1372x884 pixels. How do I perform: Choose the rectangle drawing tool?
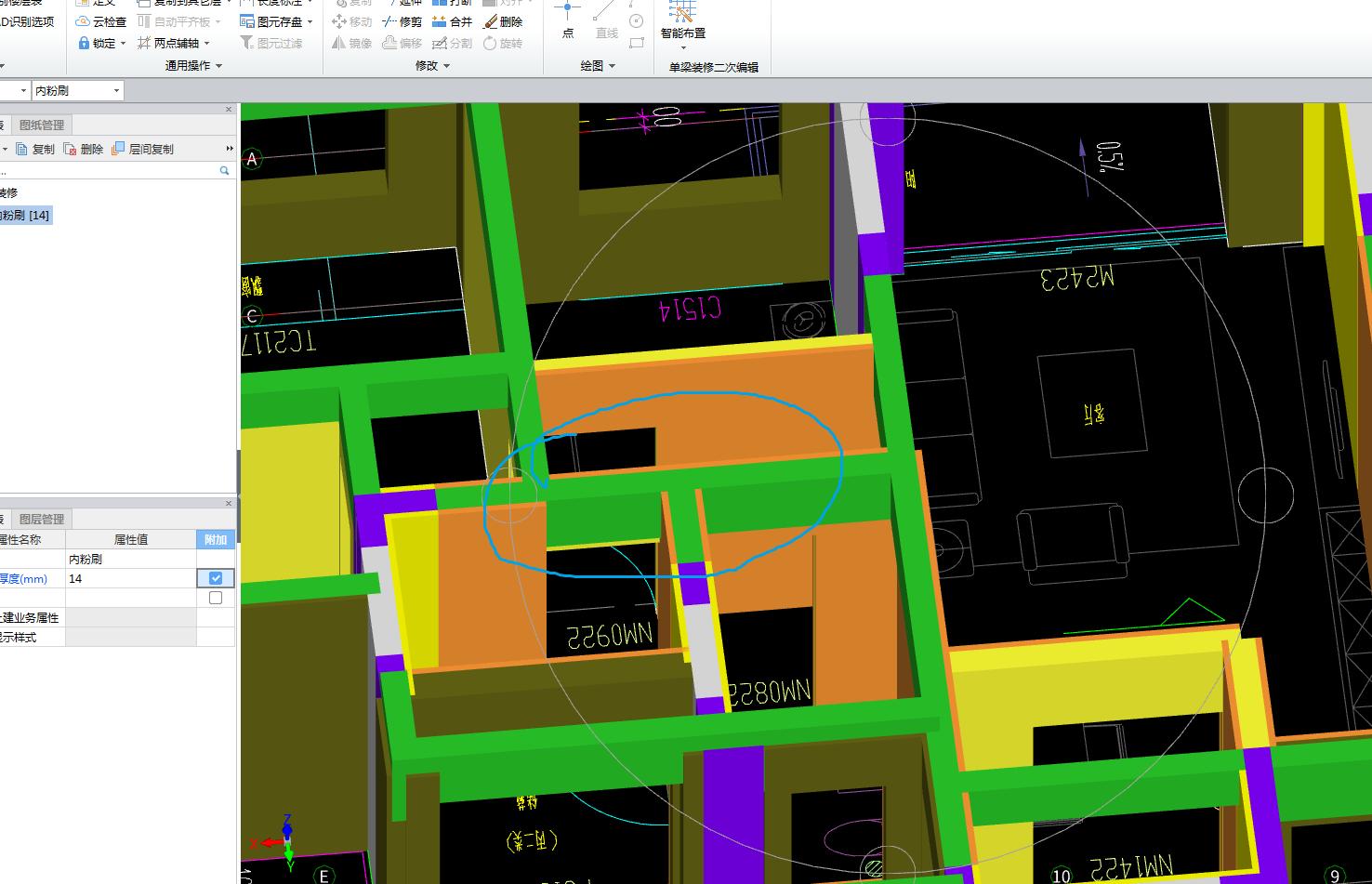click(637, 43)
